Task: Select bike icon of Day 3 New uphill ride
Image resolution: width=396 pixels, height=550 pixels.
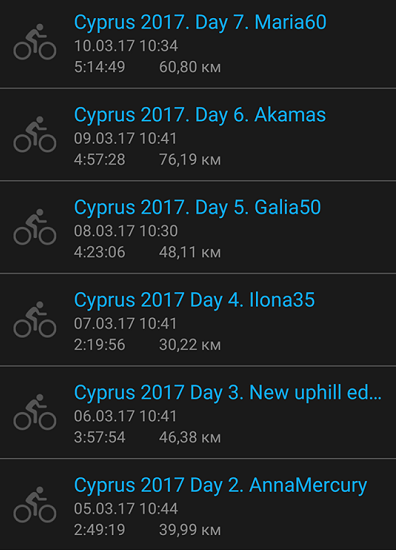Action: click(x=35, y=412)
